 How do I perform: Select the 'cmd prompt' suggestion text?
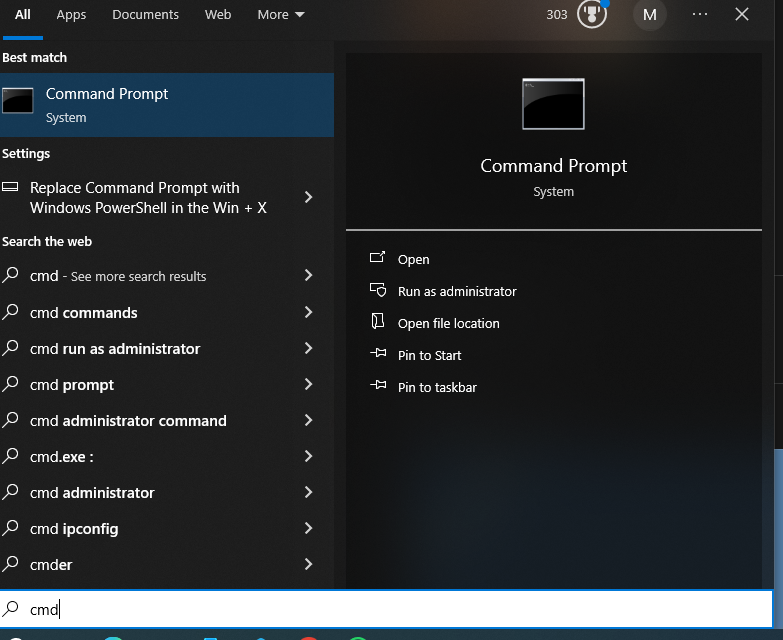[x=72, y=385]
